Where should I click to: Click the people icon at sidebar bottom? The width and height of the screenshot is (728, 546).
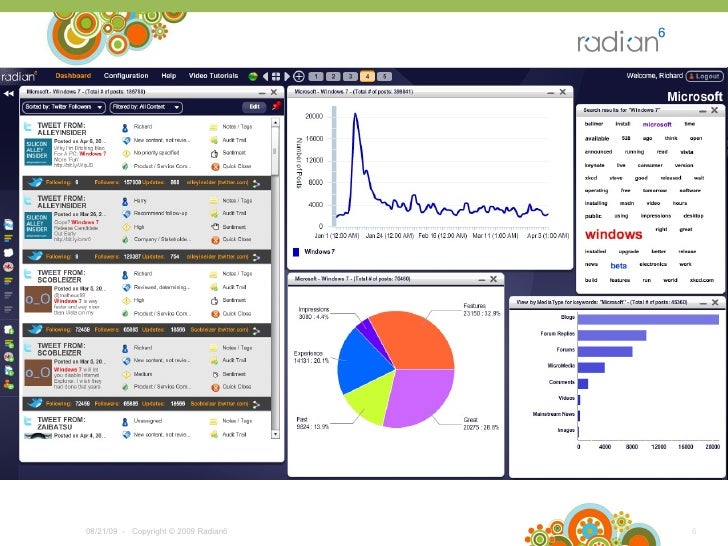9,385
